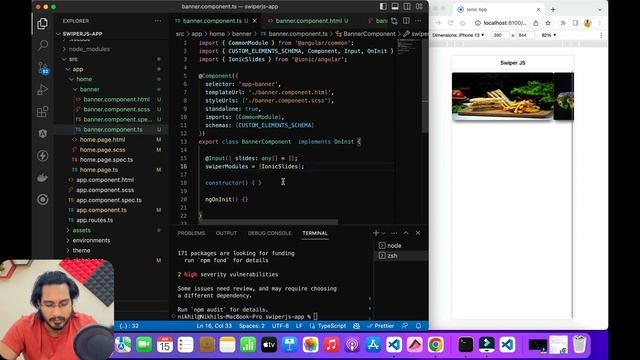Open Dimensions: iPhone 13 device dropdown
This screenshot has height=360, width=640.
click(458, 35)
